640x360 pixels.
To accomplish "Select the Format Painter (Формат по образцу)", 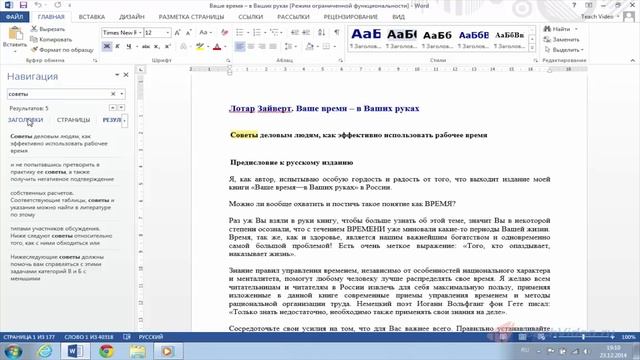I will [x=62, y=50].
